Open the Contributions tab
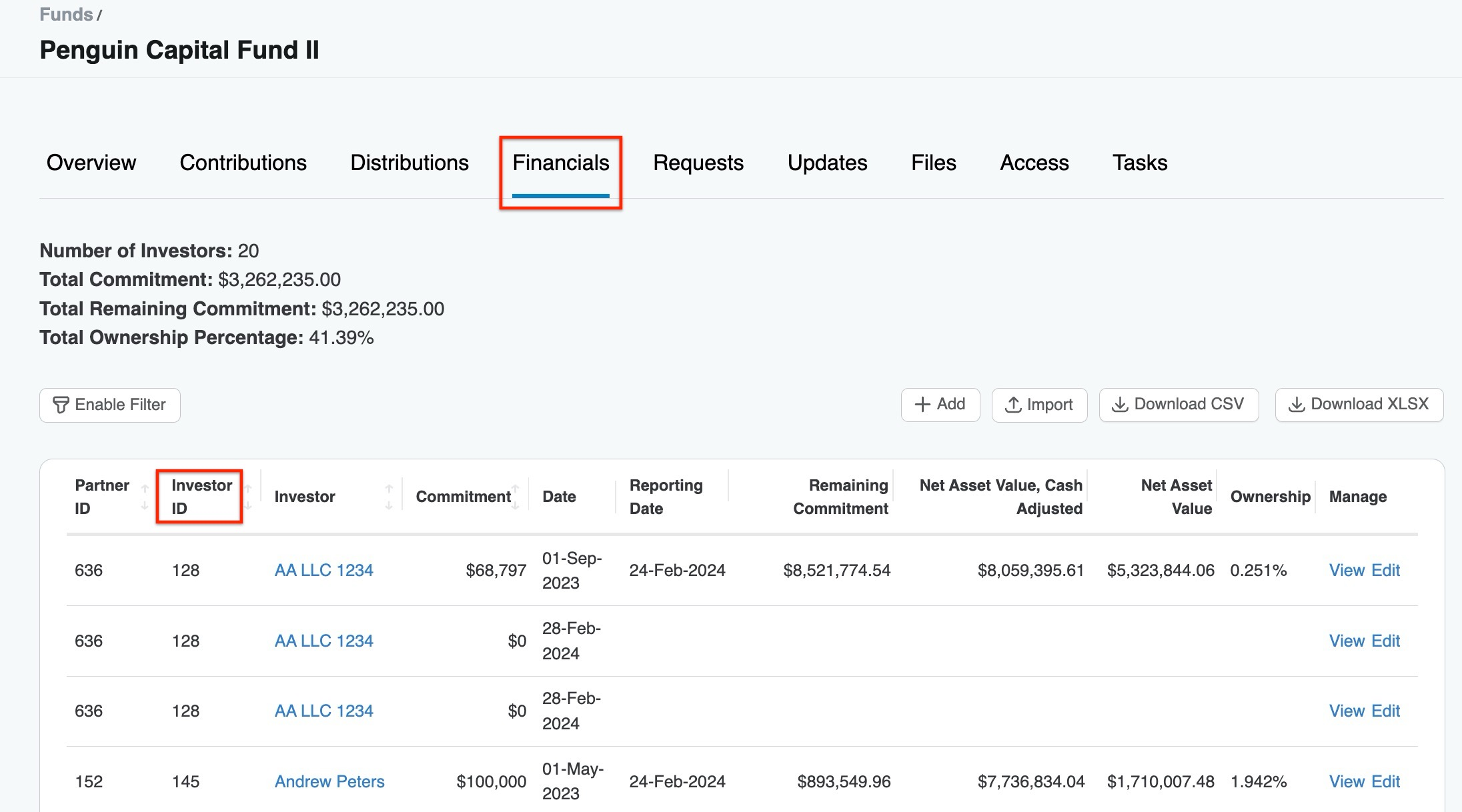The image size is (1462, 812). click(x=243, y=163)
